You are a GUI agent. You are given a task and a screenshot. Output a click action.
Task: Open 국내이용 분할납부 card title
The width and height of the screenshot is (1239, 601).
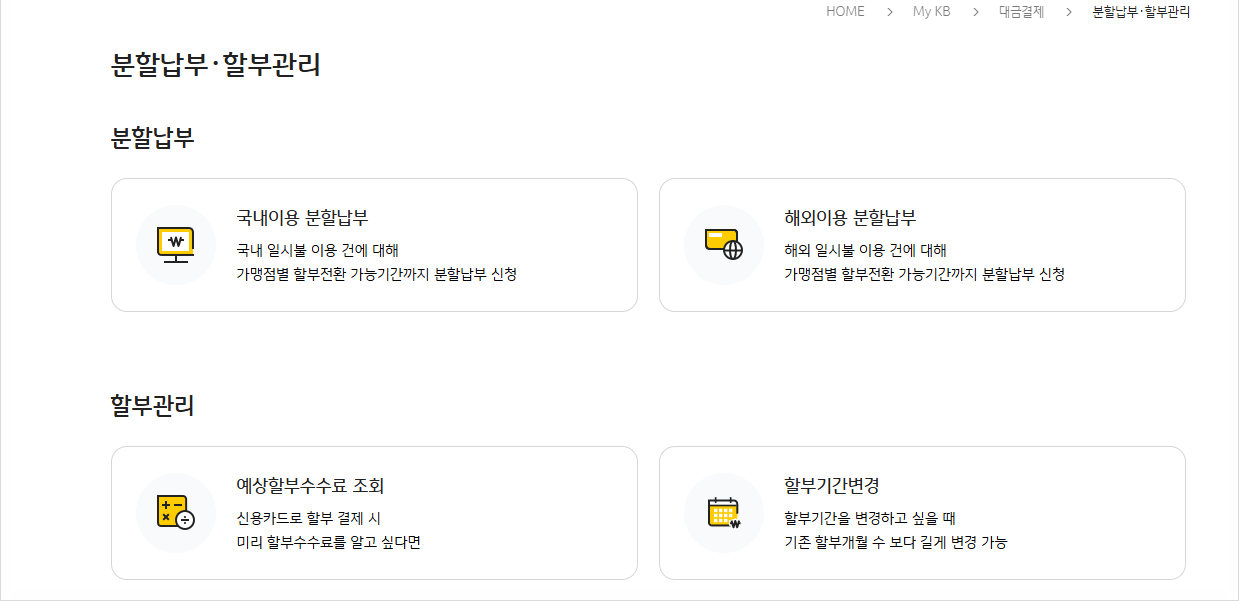point(302,218)
